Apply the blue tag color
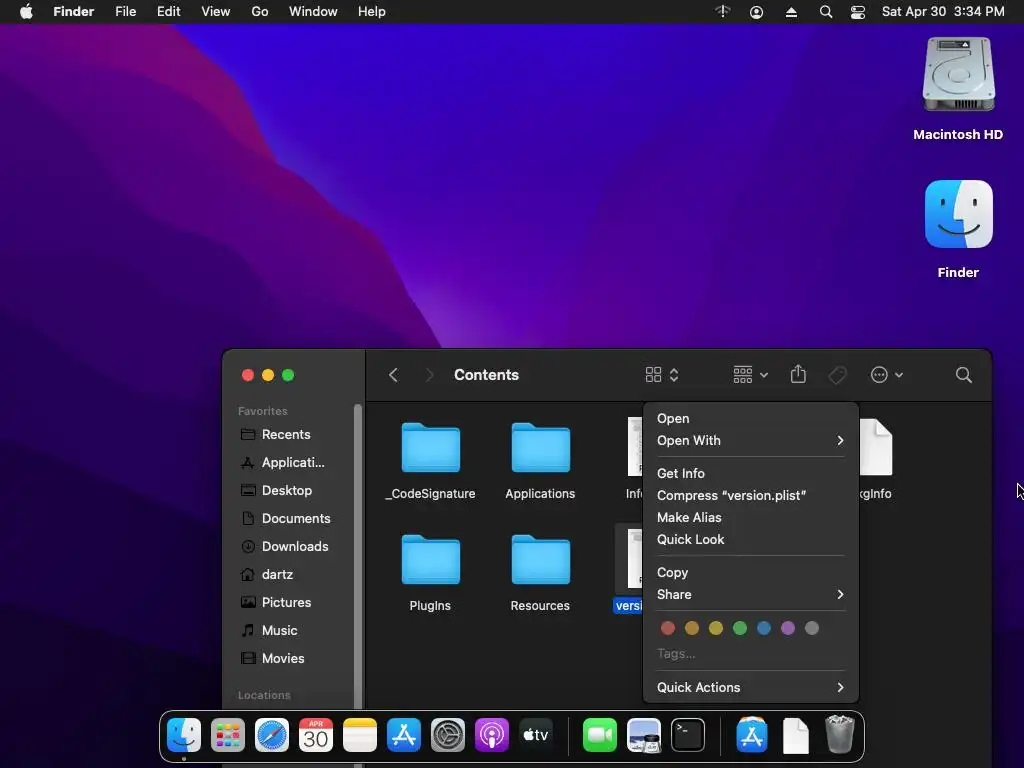Screen dimensions: 1024x768 tap(763, 628)
